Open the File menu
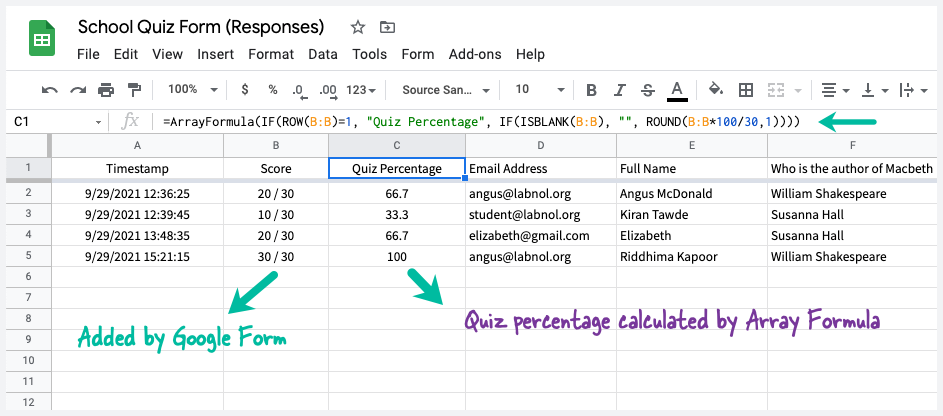This screenshot has width=943, height=416. pos(88,54)
